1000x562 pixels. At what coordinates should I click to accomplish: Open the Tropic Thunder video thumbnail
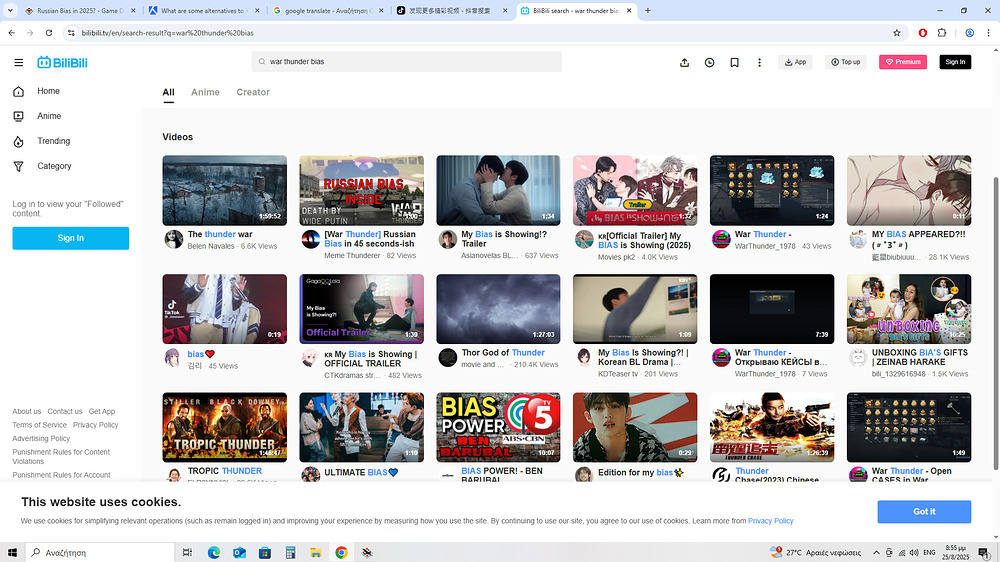coord(224,427)
